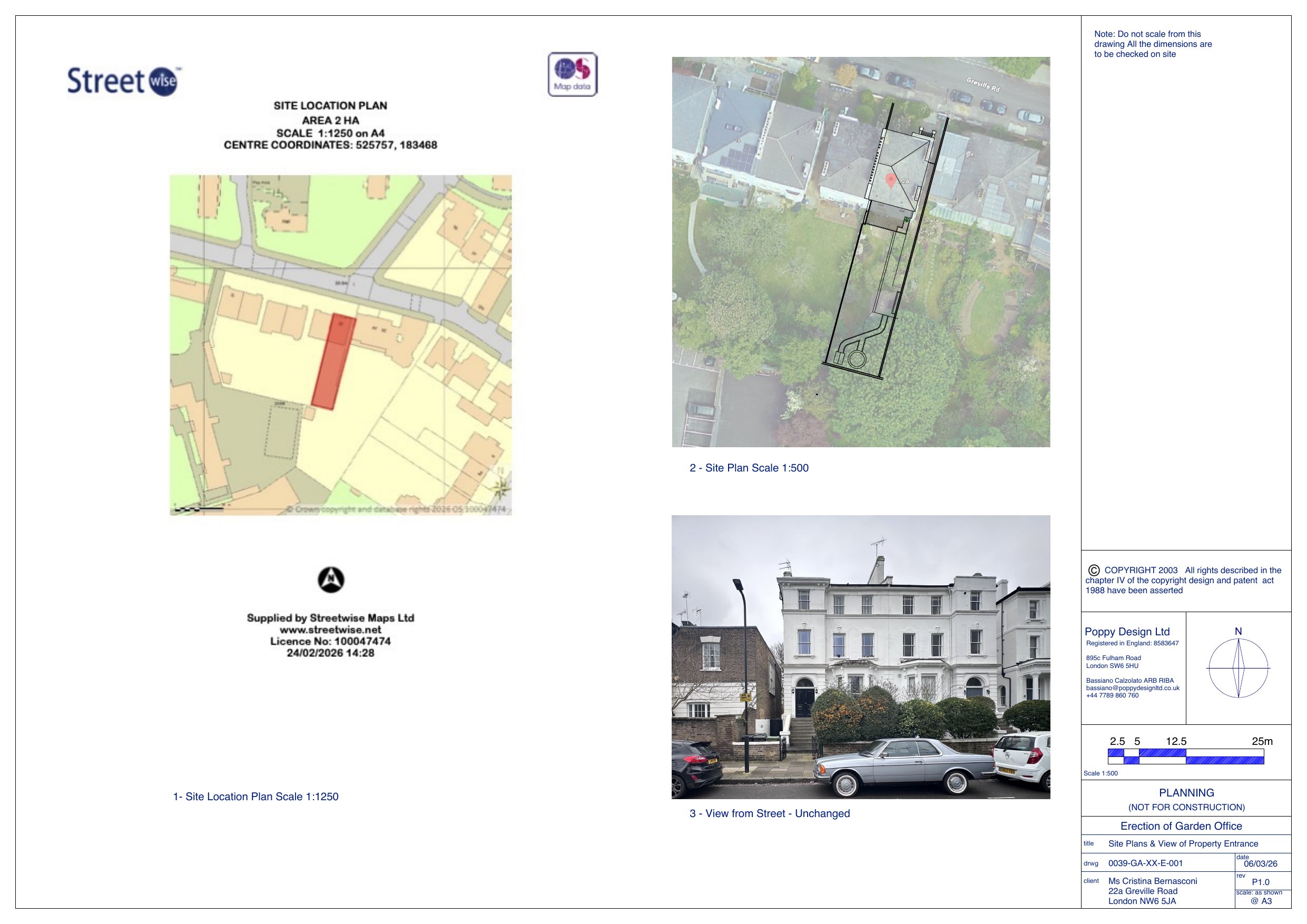The image size is (1307, 924).
Task: Click the compass rose on location map
Action: (501, 487)
